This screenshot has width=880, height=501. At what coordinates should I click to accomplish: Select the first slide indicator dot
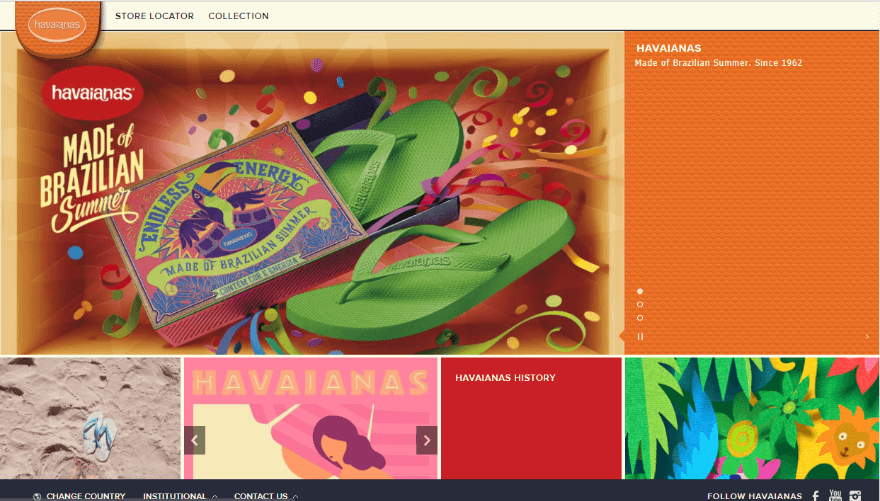click(640, 291)
